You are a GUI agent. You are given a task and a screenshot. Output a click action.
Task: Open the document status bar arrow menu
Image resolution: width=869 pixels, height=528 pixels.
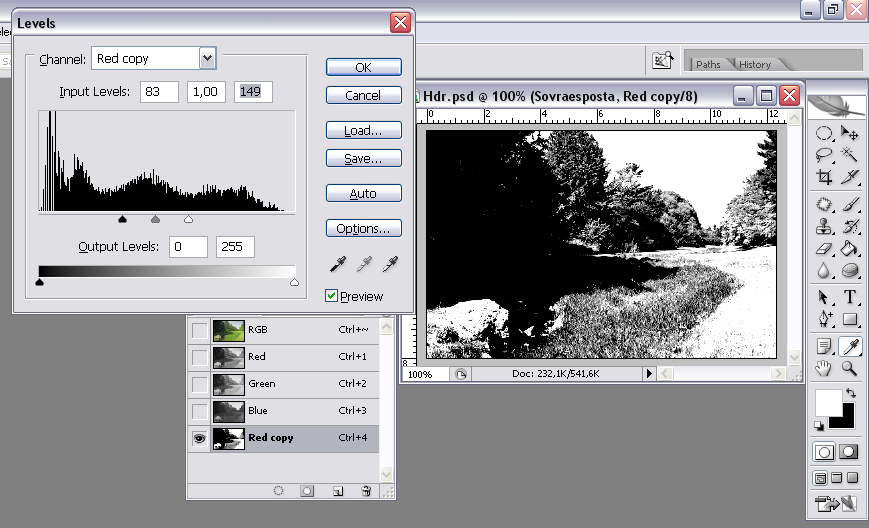648,373
